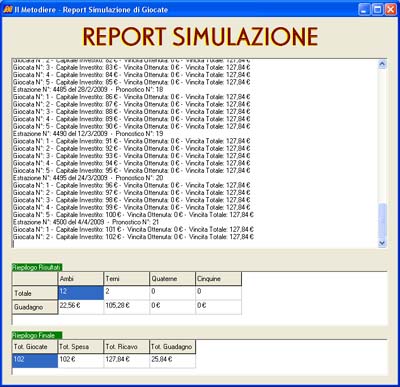The image size is (400, 387).
Task: Click the Quaterne column header
Action: [172, 279]
